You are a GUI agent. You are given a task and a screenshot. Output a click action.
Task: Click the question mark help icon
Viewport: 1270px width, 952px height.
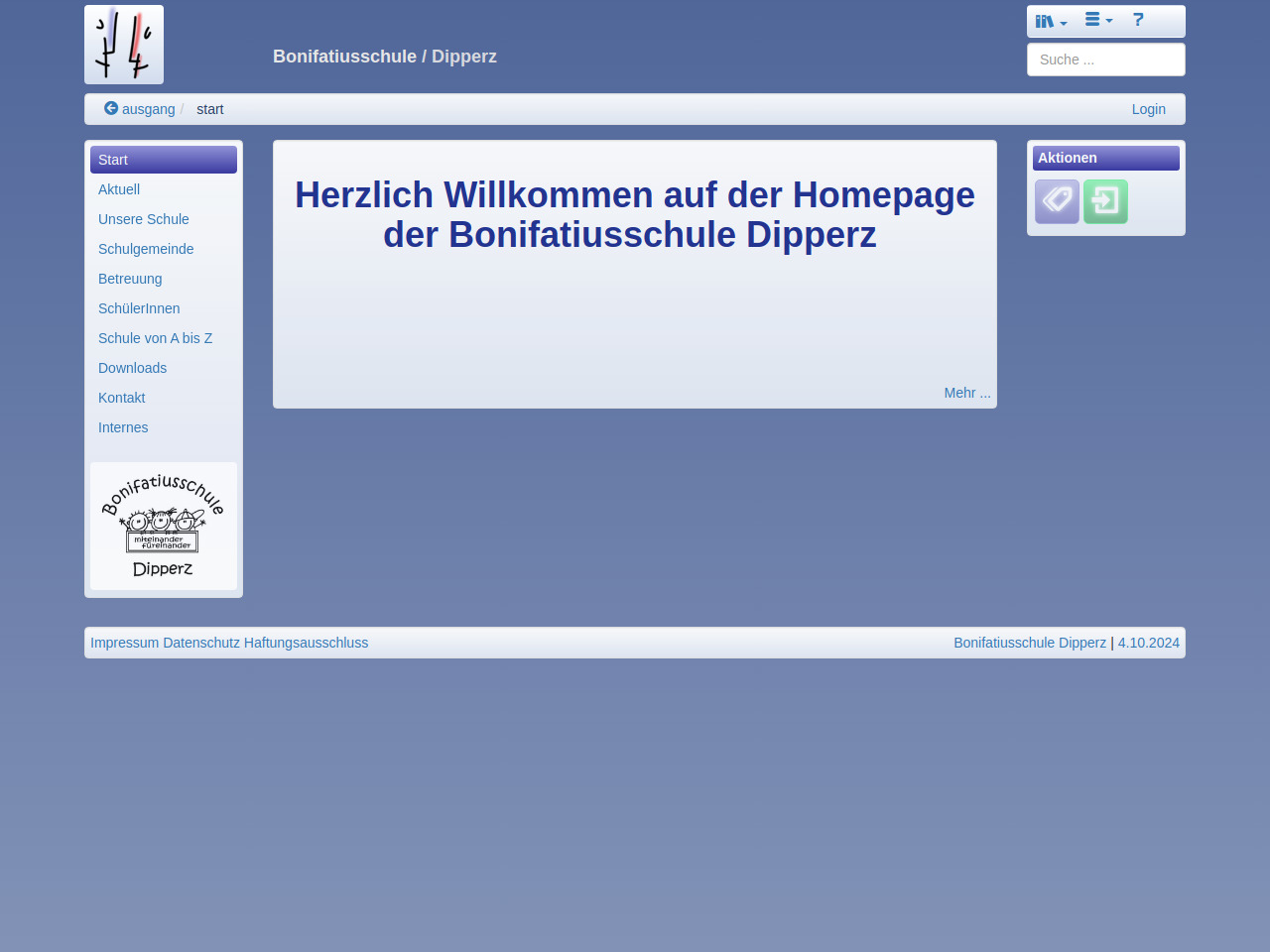click(1138, 20)
